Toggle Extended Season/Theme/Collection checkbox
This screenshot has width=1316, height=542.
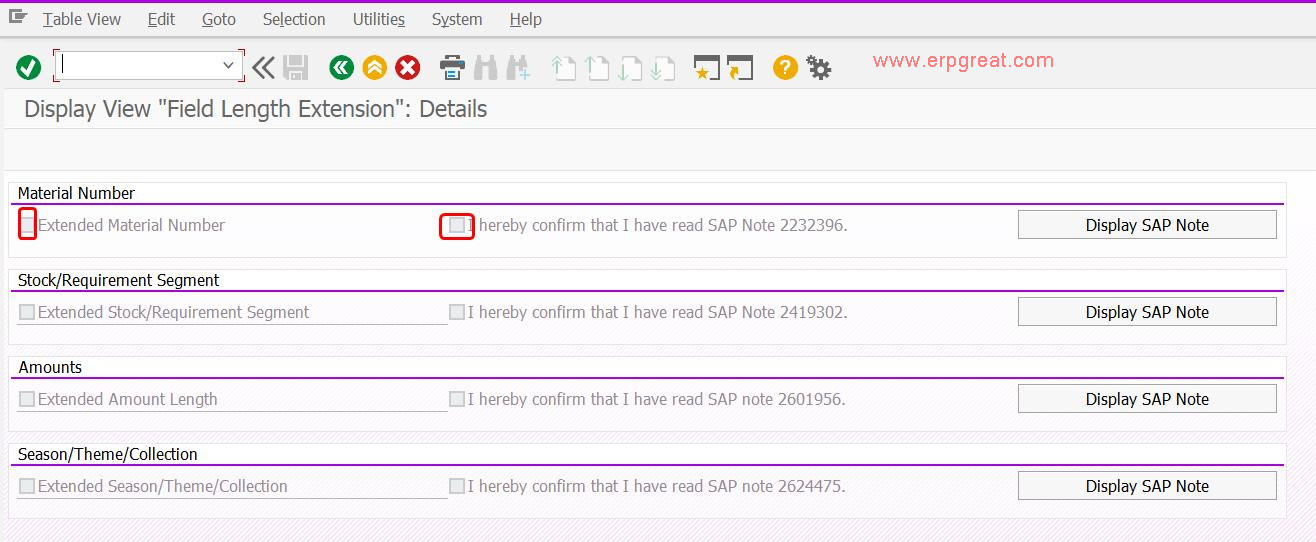click(x=27, y=486)
